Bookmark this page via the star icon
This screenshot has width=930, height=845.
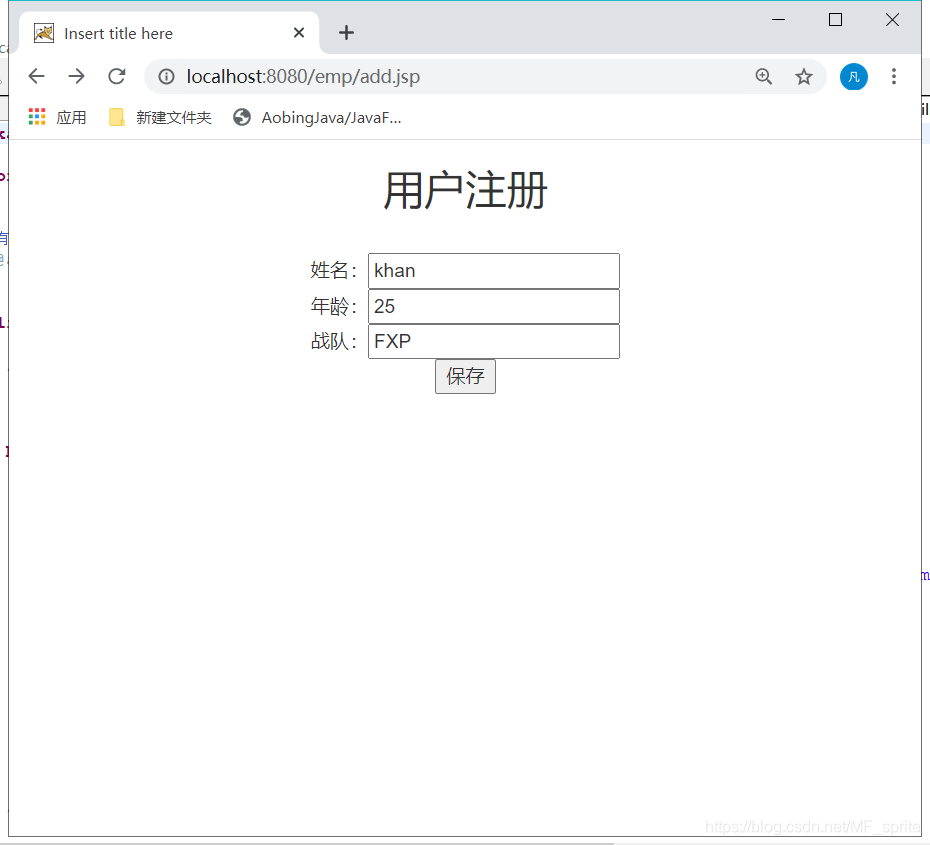click(x=803, y=76)
